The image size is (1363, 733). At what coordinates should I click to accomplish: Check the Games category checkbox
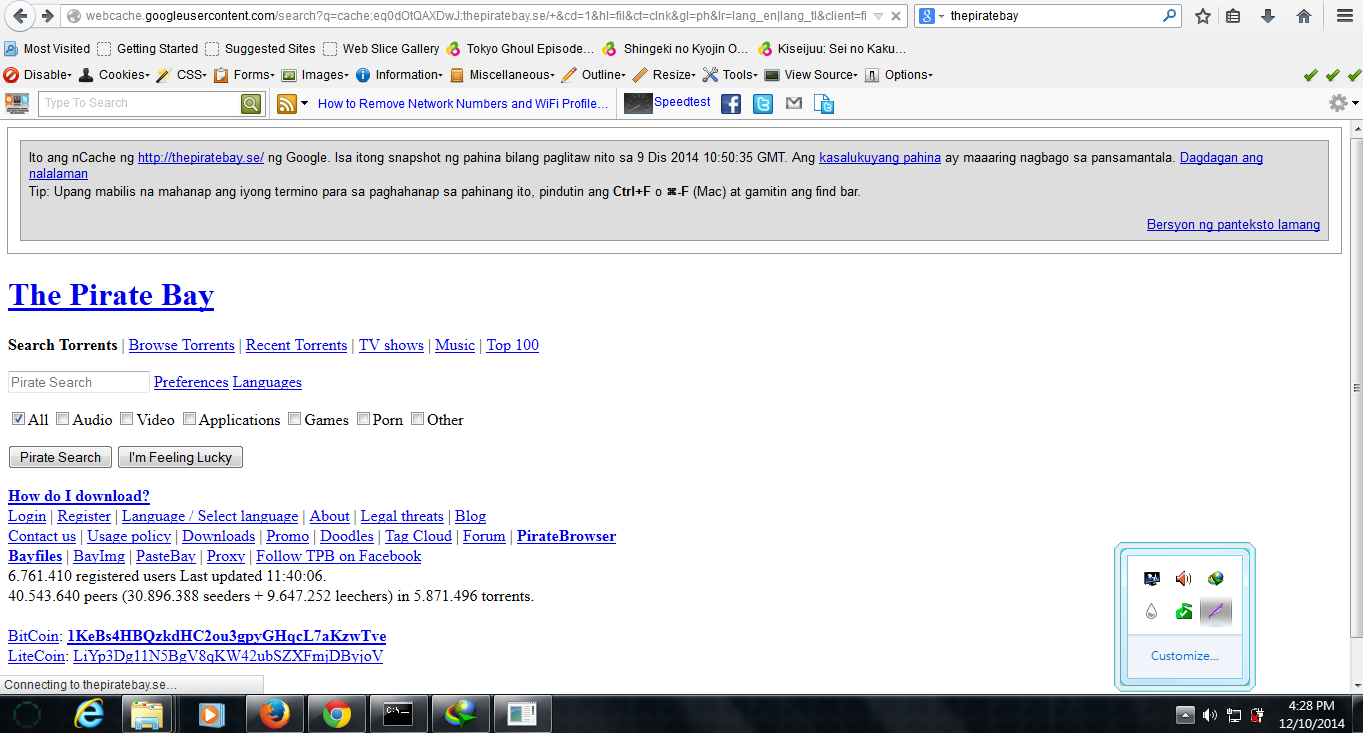pos(294,419)
